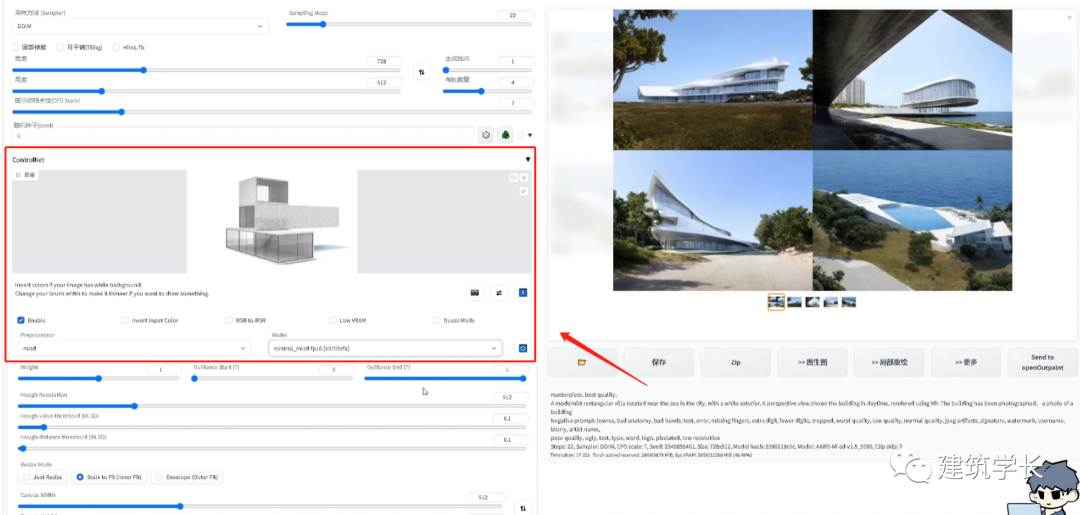Adjust the Sampling steps slider

click(x=320, y=24)
